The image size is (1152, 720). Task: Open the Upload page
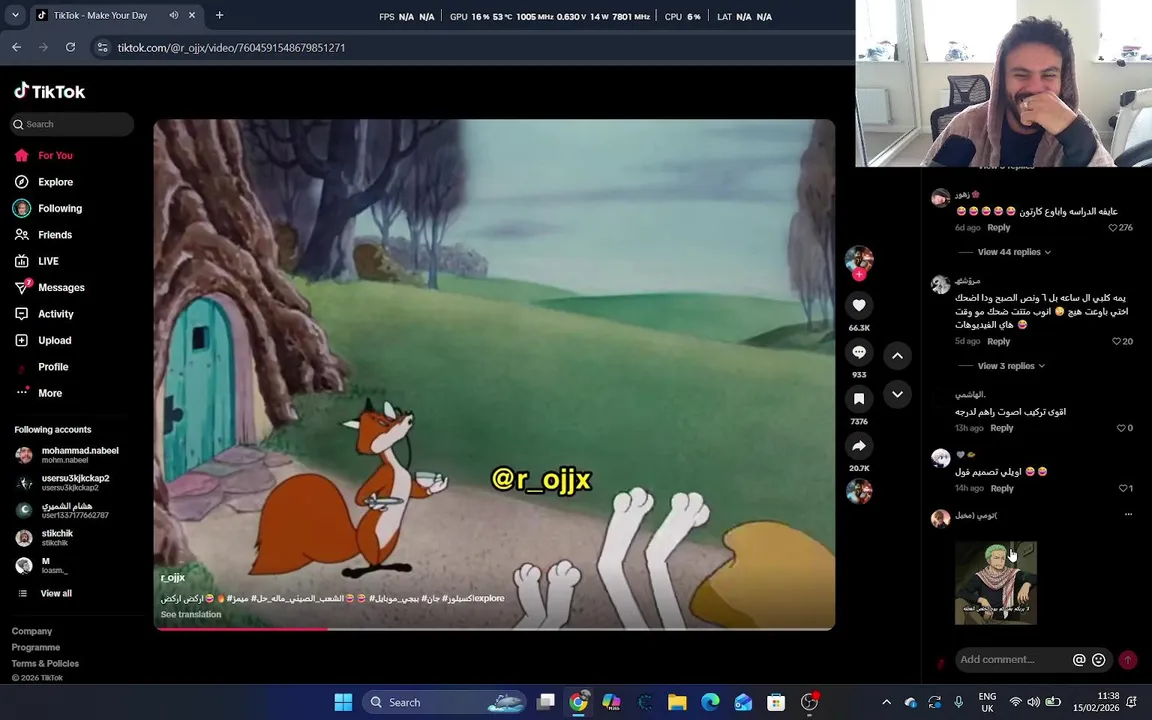(x=54, y=340)
